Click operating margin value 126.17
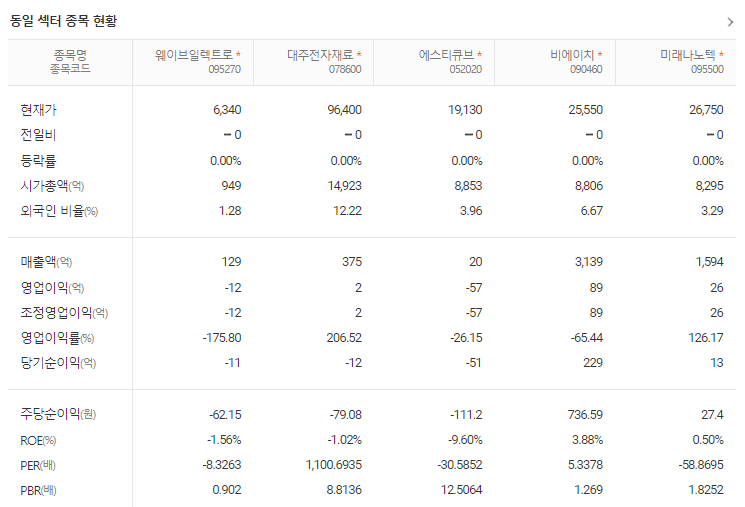 point(706,338)
